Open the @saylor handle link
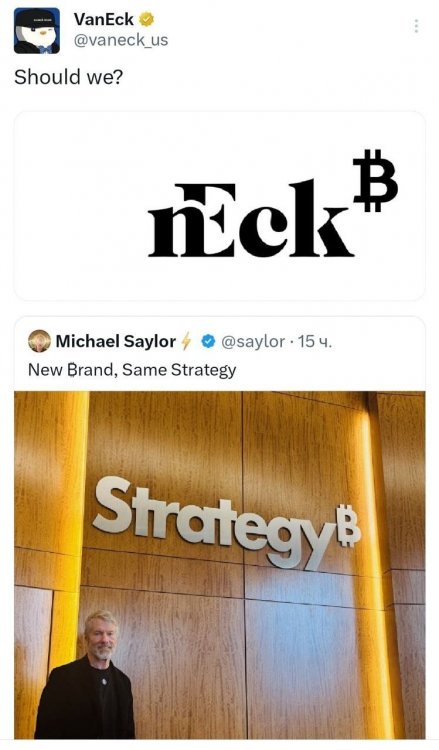 click(253, 342)
